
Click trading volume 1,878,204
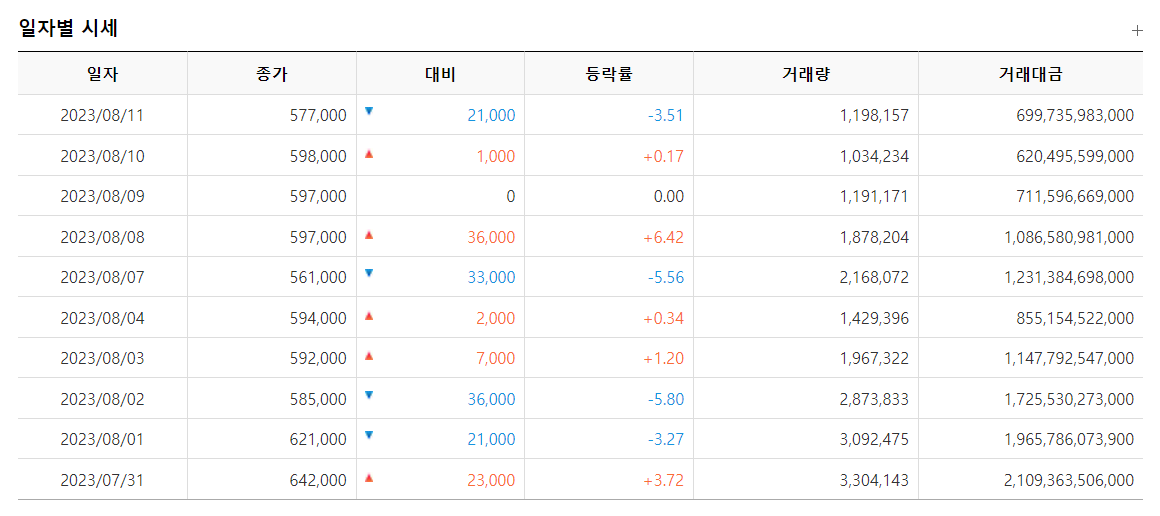point(875,238)
